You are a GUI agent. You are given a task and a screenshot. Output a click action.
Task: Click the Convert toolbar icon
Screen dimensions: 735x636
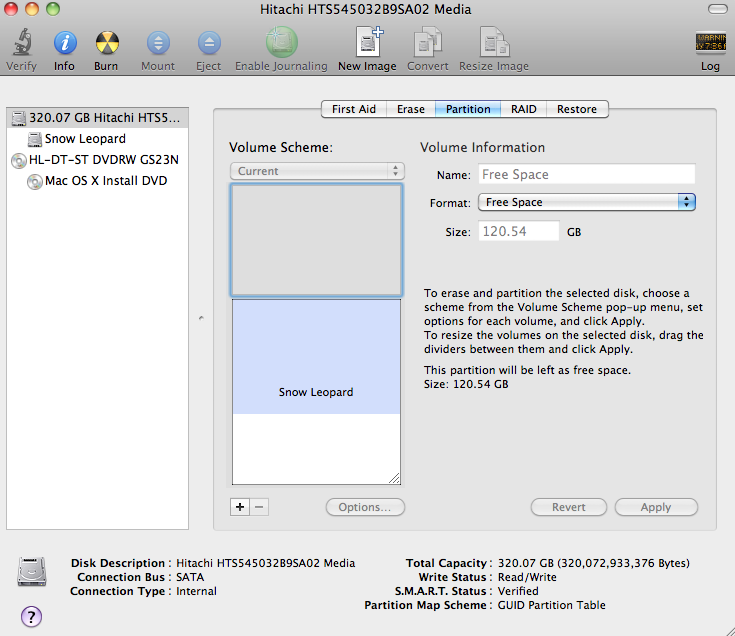click(427, 42)
